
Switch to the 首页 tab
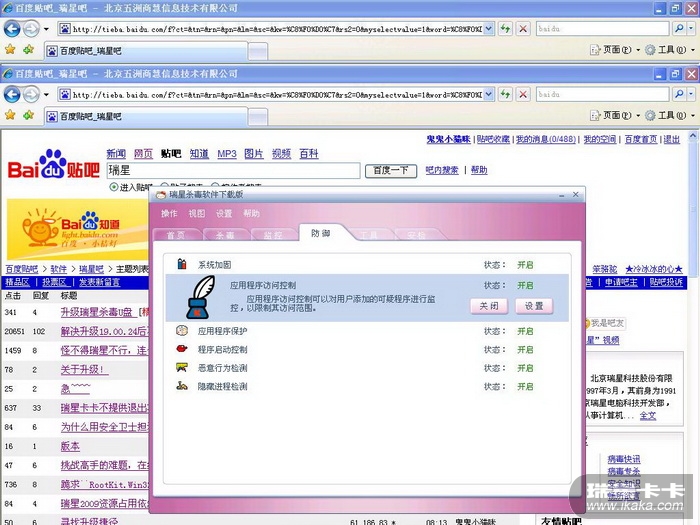(176, 235)
